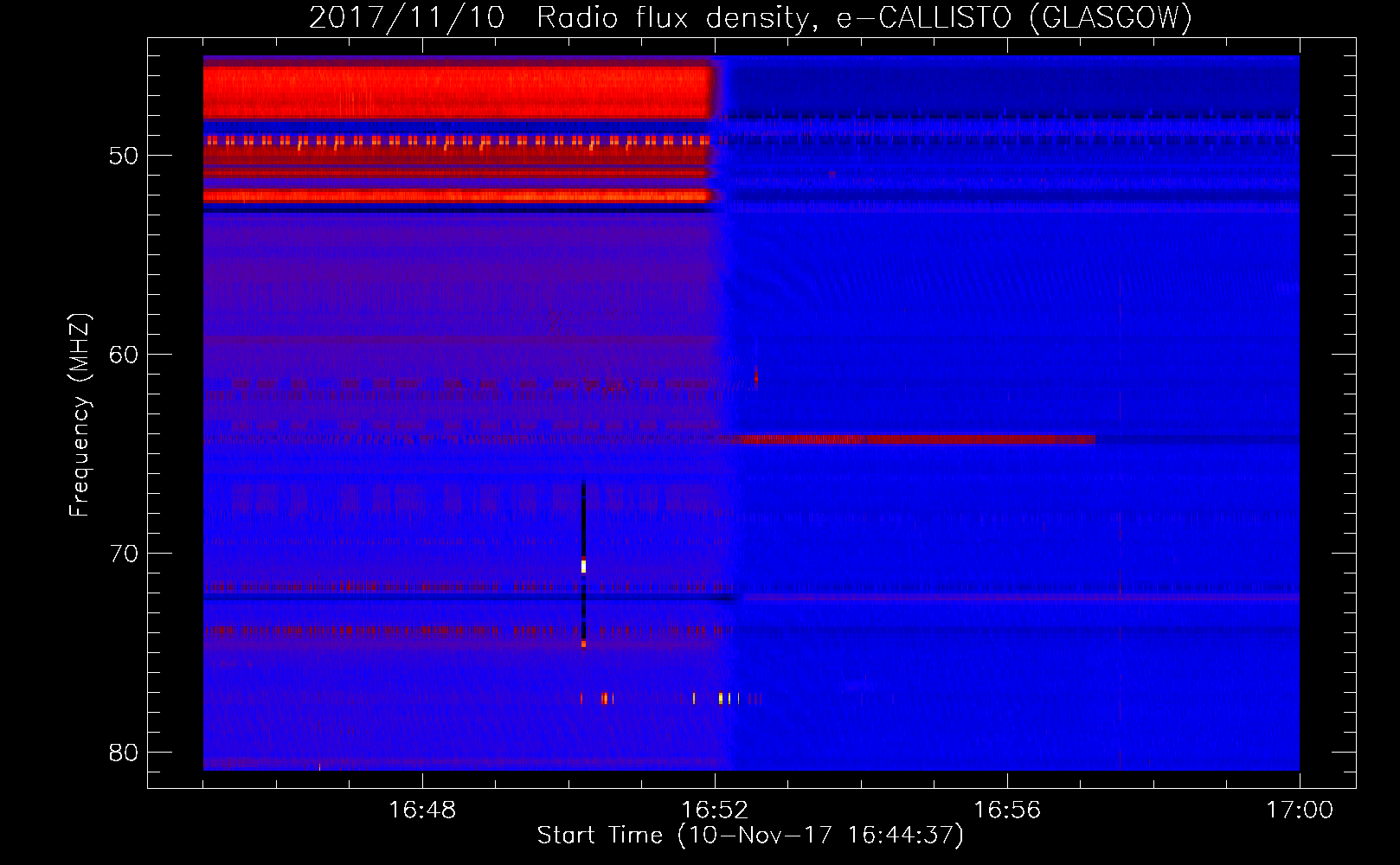Click the 50 MHz frequency tick label
The width and height of the screenshot is (1400, 865).
pyautogui.click(x=125, y=156)
